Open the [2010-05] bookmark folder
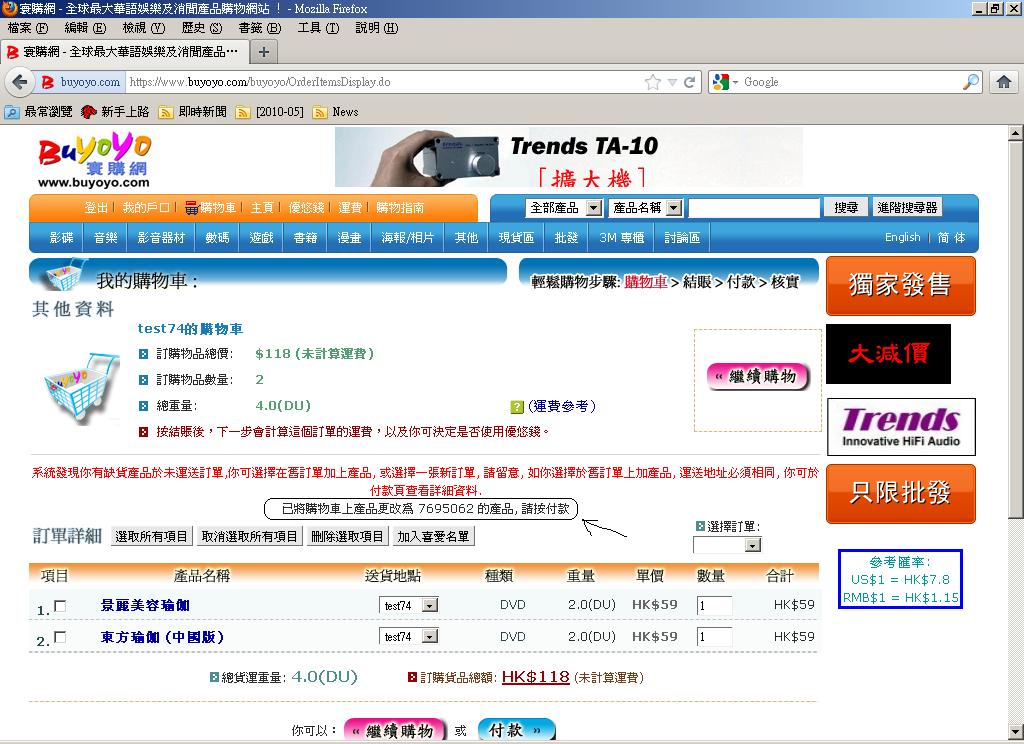Image resolution: width=1024 pixels, height=744 pixels. pos(271,112)
